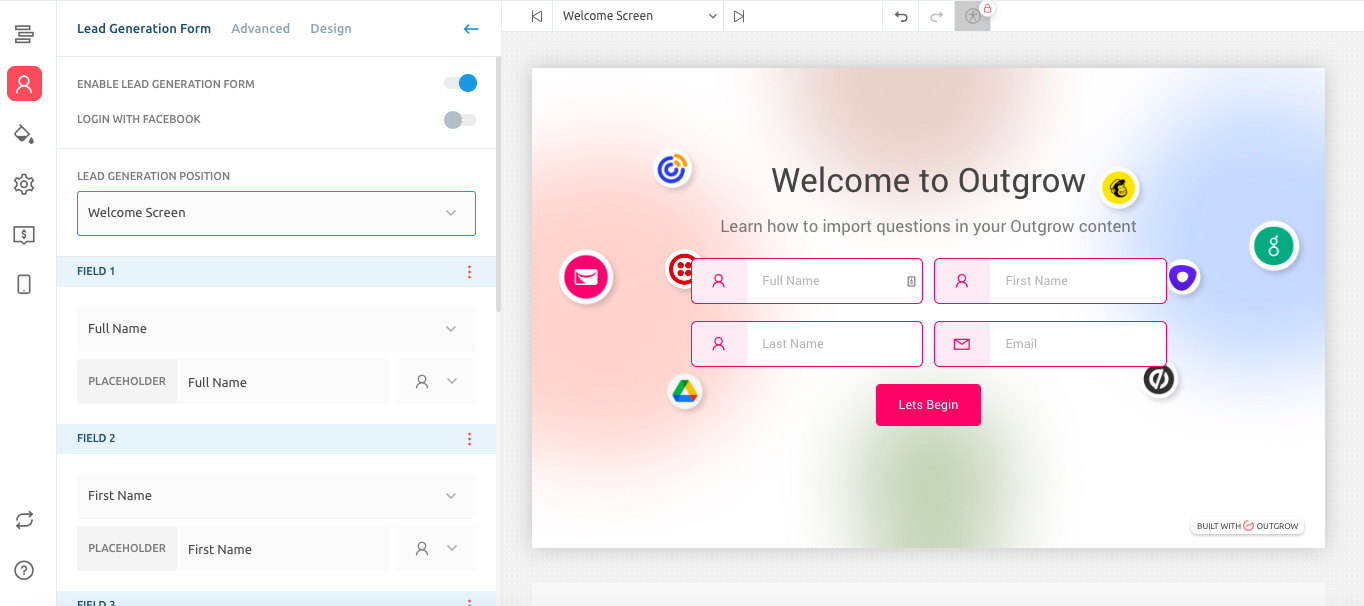Open the First Name field type dropdown

[x=276, y=496]
